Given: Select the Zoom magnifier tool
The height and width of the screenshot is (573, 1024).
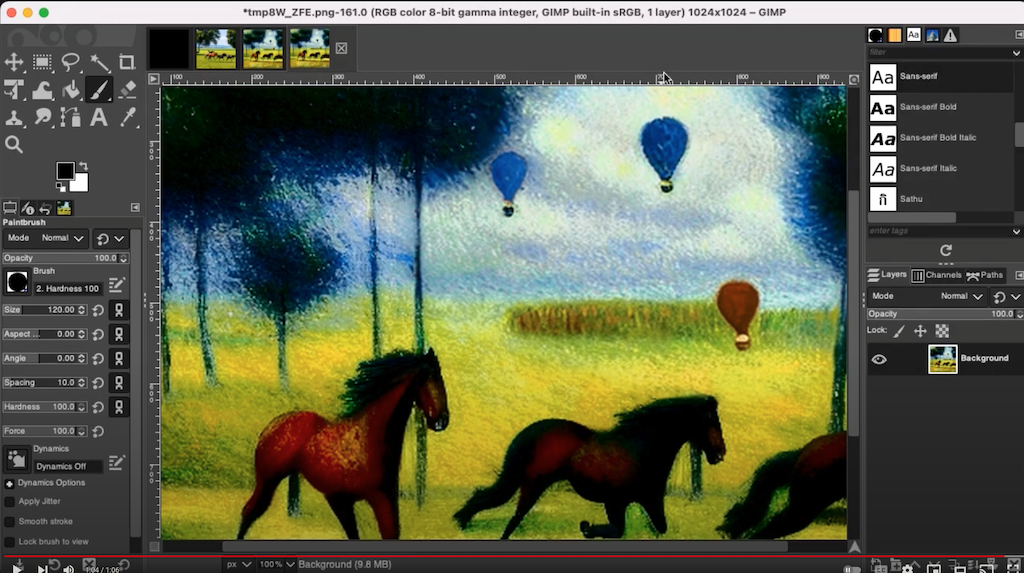Looking at the screenshot, I should (14, 145).
